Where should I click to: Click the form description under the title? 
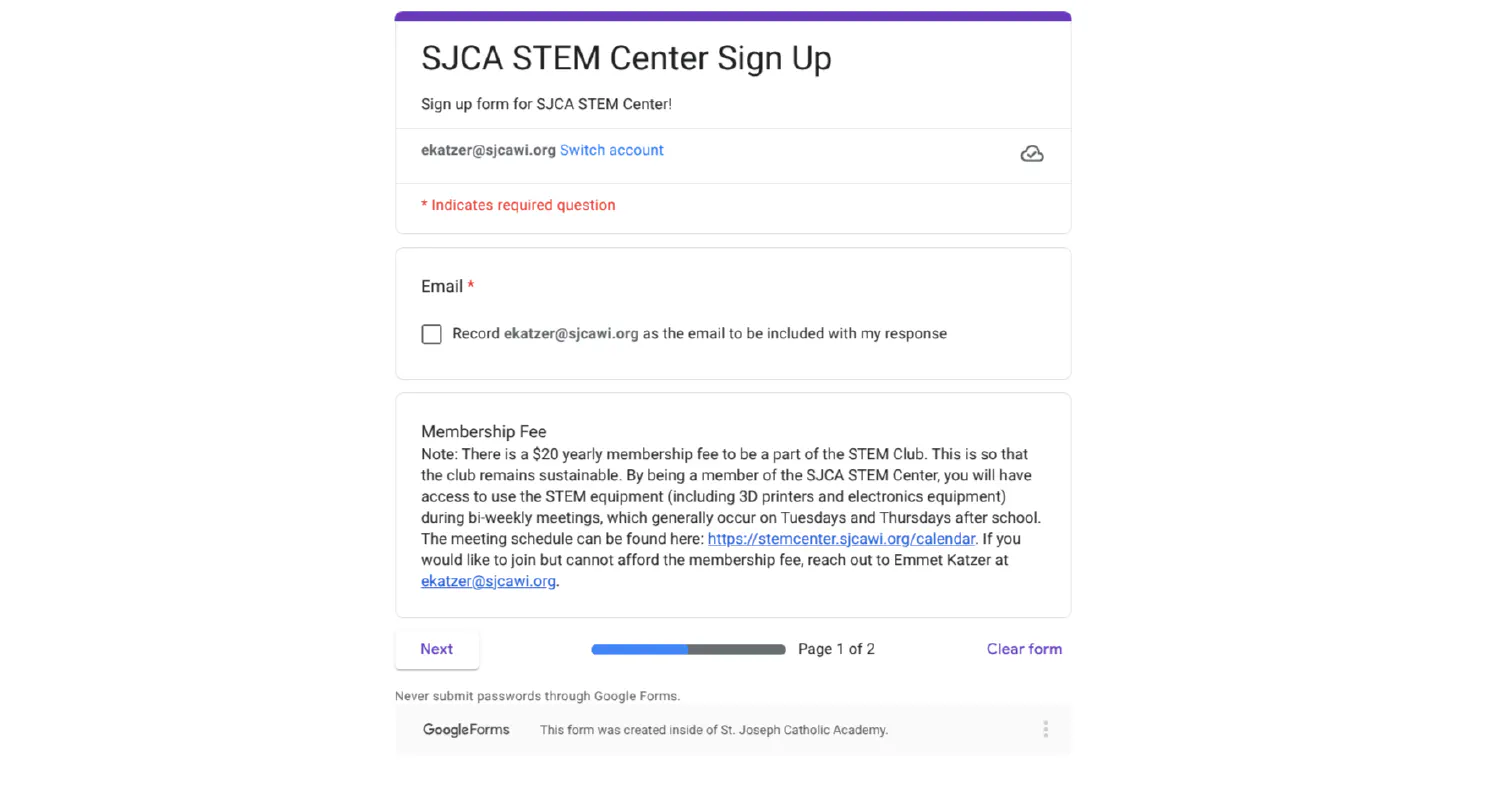click(x=546, y=104)
